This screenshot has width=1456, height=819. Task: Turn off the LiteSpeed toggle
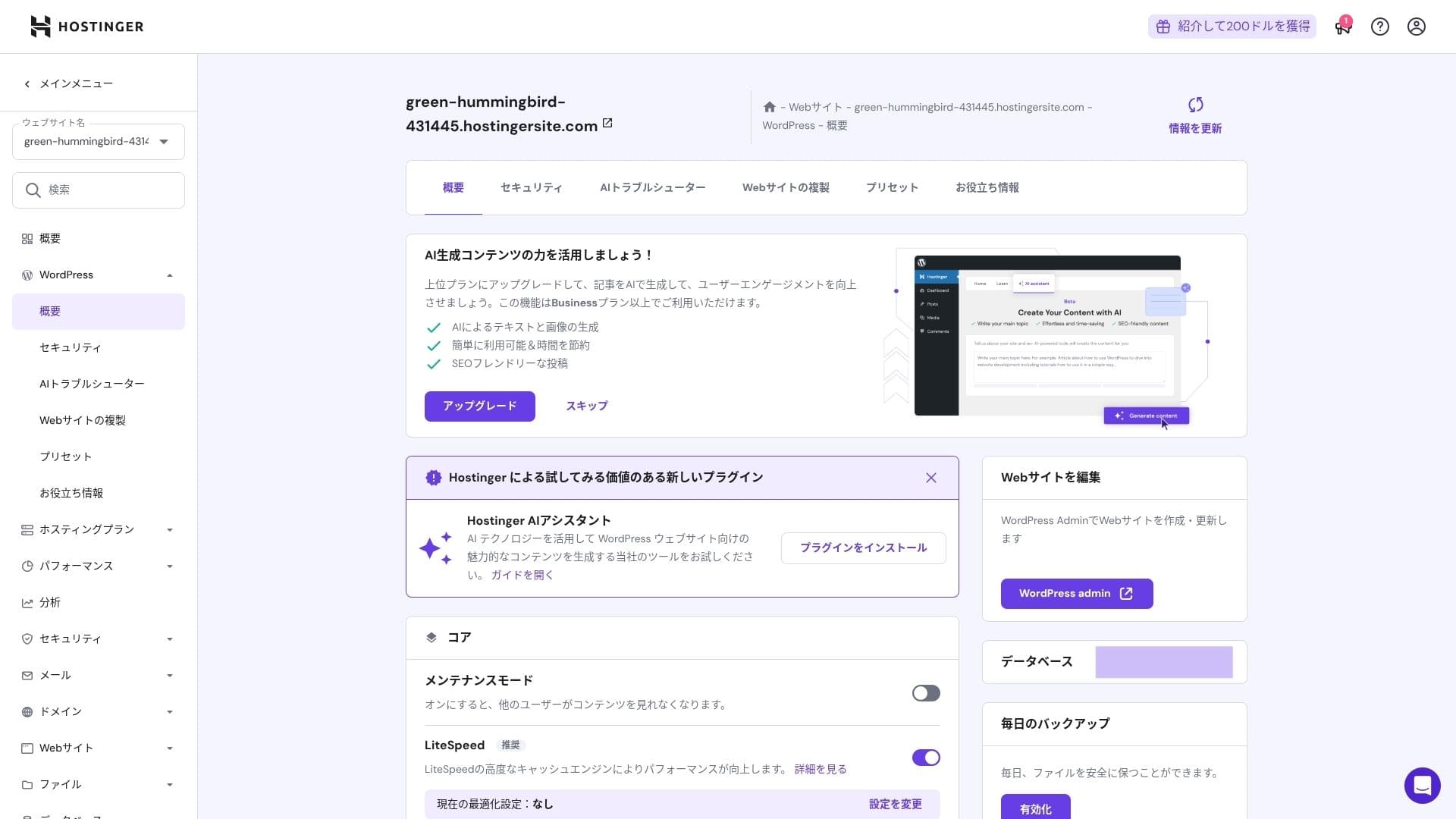(926, 758)
